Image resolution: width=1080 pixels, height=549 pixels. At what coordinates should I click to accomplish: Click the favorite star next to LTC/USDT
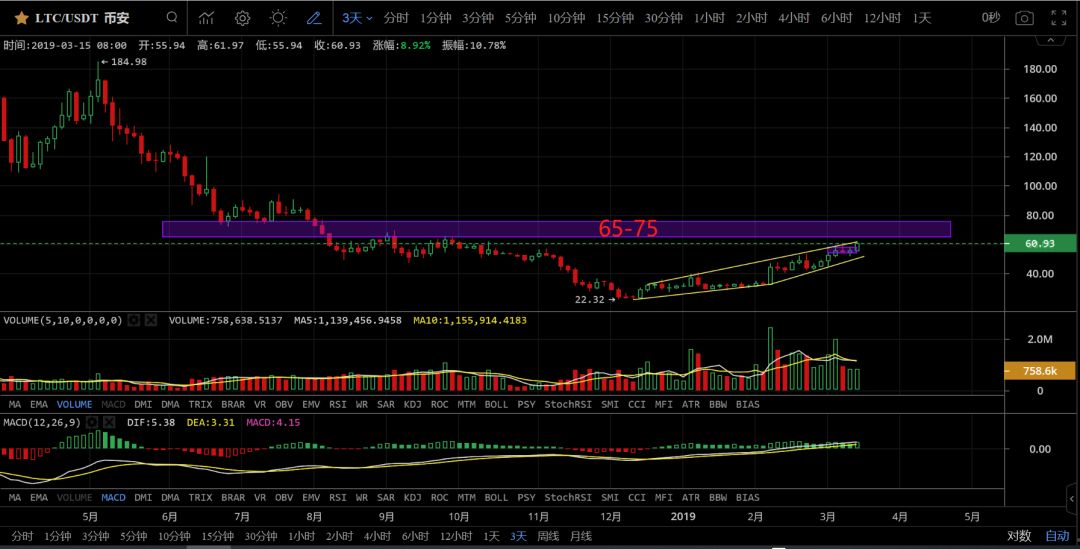coord(21,18)
